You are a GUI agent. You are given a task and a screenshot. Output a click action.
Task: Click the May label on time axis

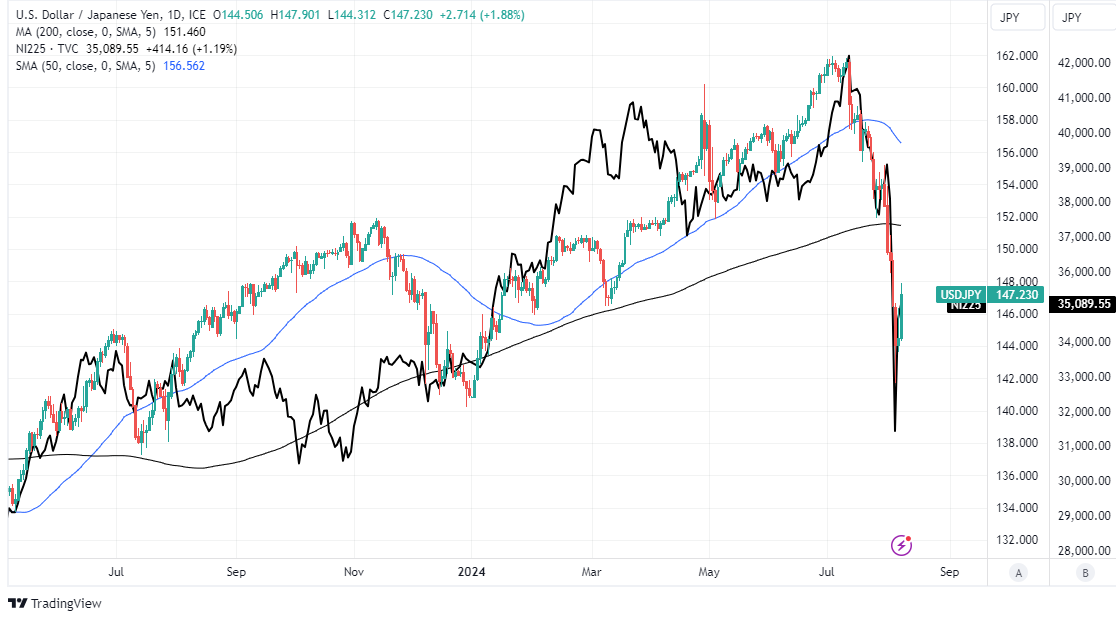tap(709, 572)
